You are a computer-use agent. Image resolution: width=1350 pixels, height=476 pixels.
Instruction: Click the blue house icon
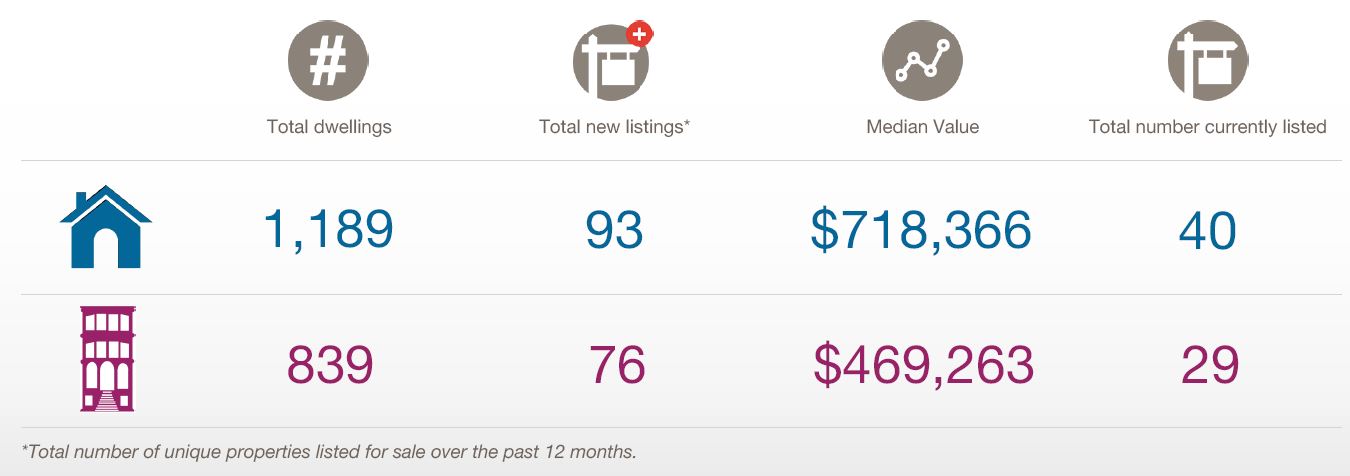[x=106, y=227]
